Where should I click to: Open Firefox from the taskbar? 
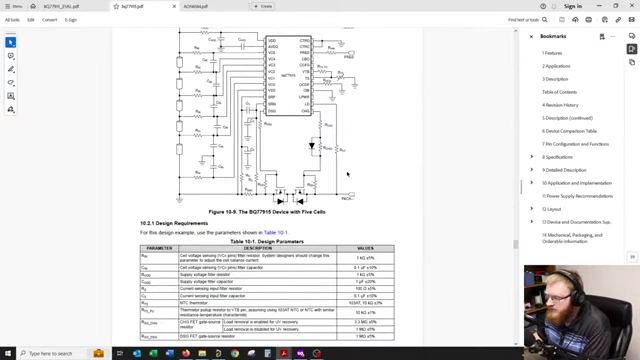[x=186, y=353]
